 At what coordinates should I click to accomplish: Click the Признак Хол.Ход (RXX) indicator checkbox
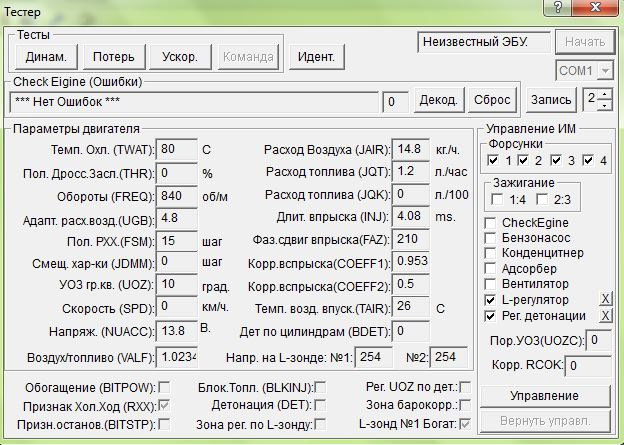click(x=164, y=406)
